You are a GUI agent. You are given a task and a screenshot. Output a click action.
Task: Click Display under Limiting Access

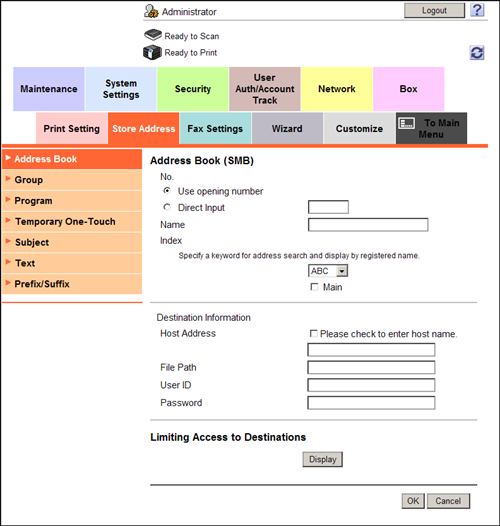click(322, 459)
